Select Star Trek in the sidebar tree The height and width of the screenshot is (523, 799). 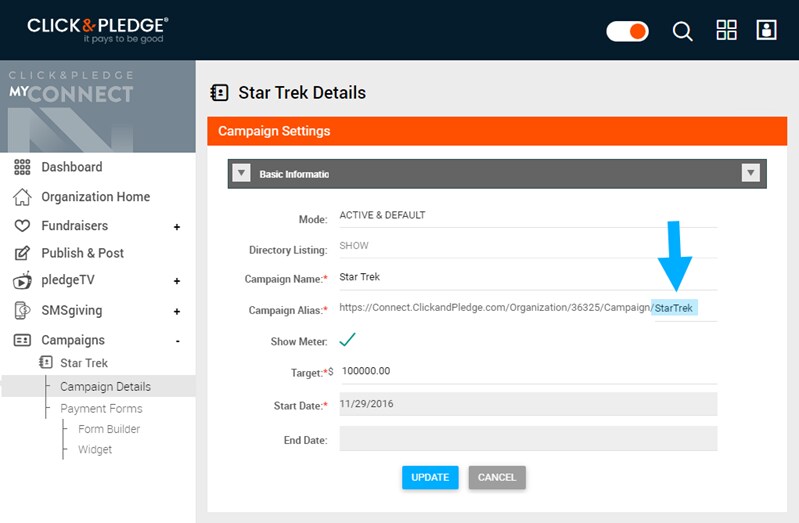coord(84,363)
